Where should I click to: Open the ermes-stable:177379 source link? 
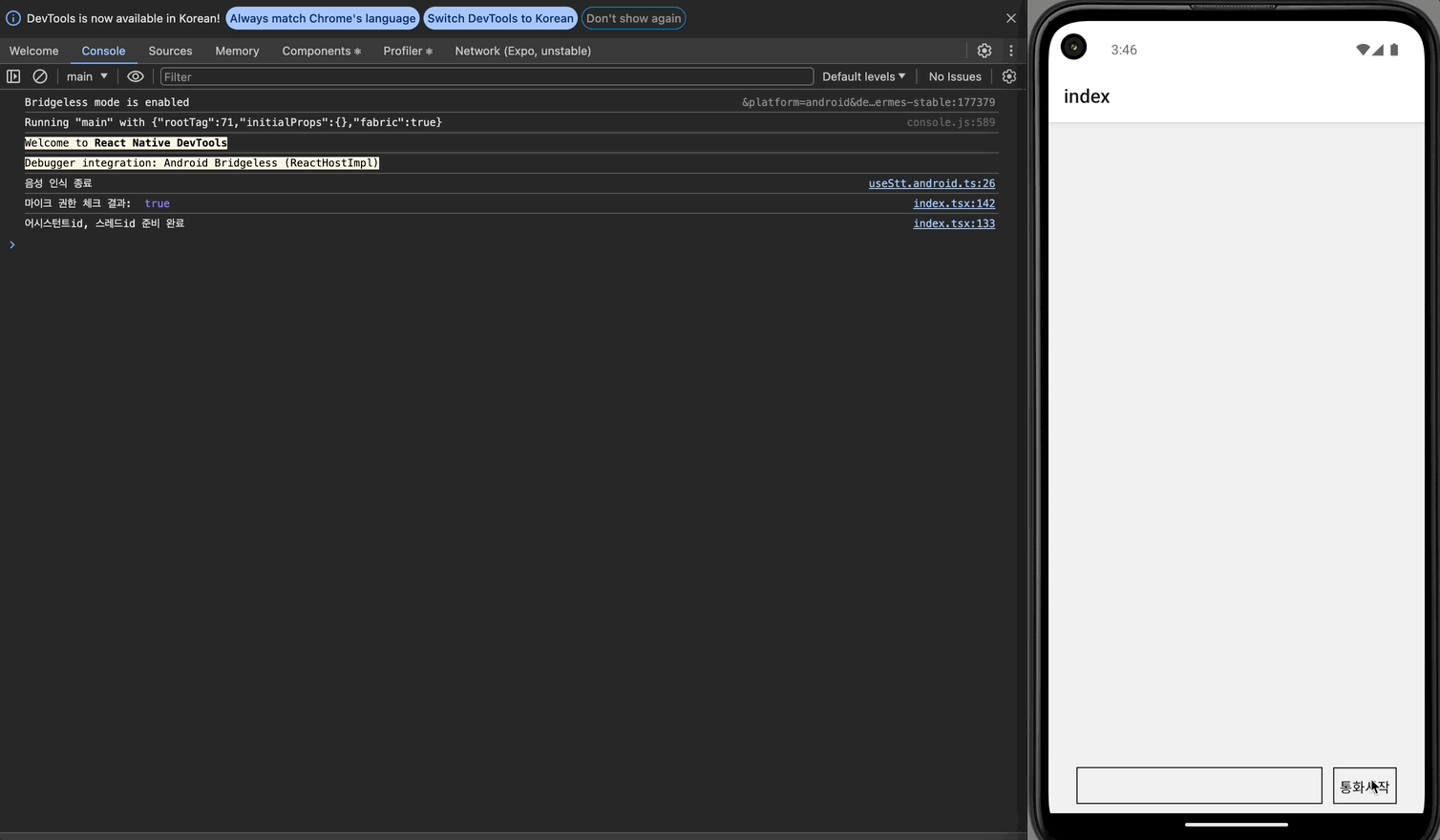[869, 102]
